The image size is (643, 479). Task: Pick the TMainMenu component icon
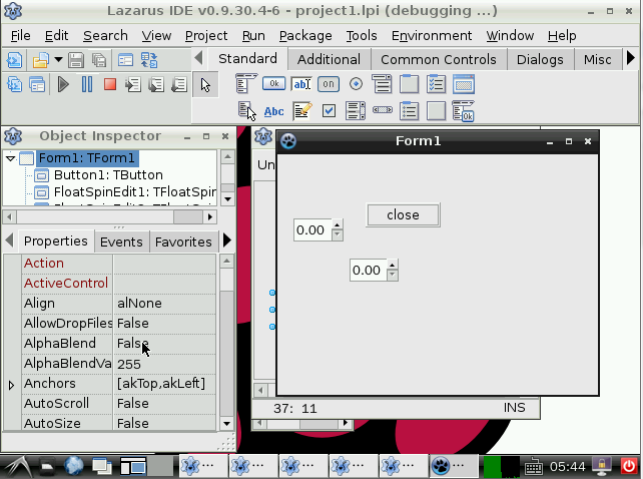point(246,84)
